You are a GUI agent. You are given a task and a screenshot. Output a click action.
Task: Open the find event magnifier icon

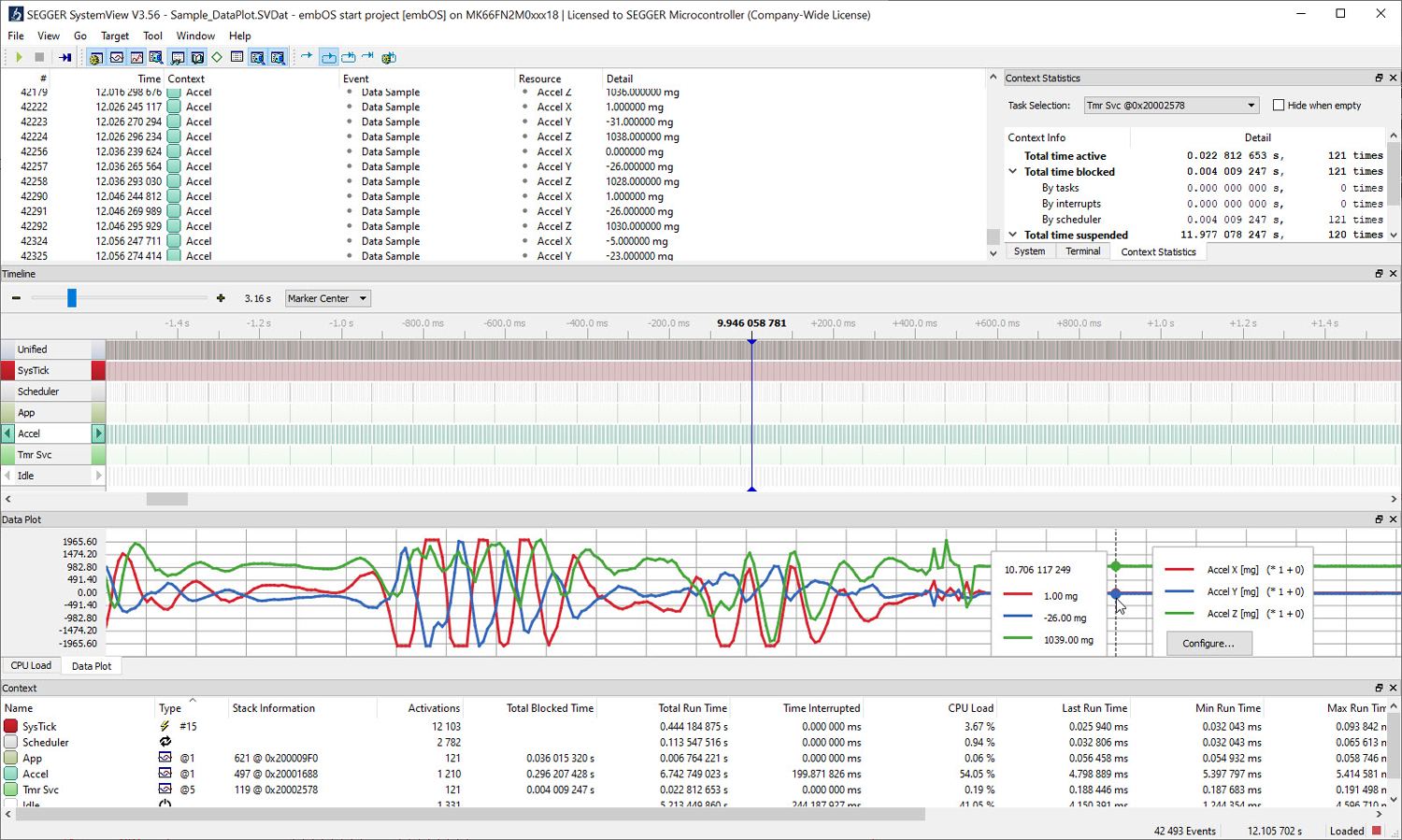point(257,57)
